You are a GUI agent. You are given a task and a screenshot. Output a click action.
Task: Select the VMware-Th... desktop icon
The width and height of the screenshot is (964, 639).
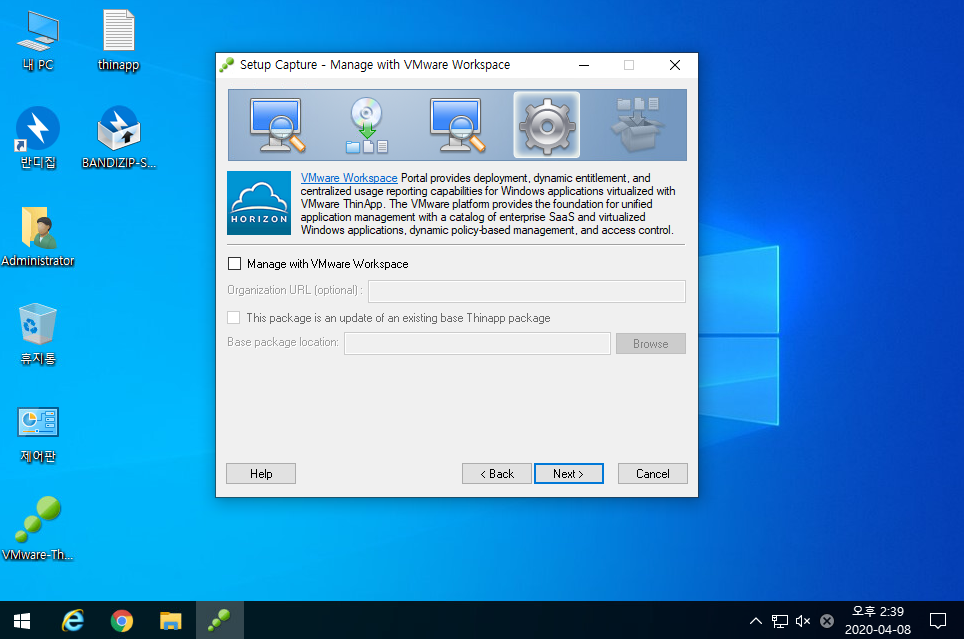[38, 529]
